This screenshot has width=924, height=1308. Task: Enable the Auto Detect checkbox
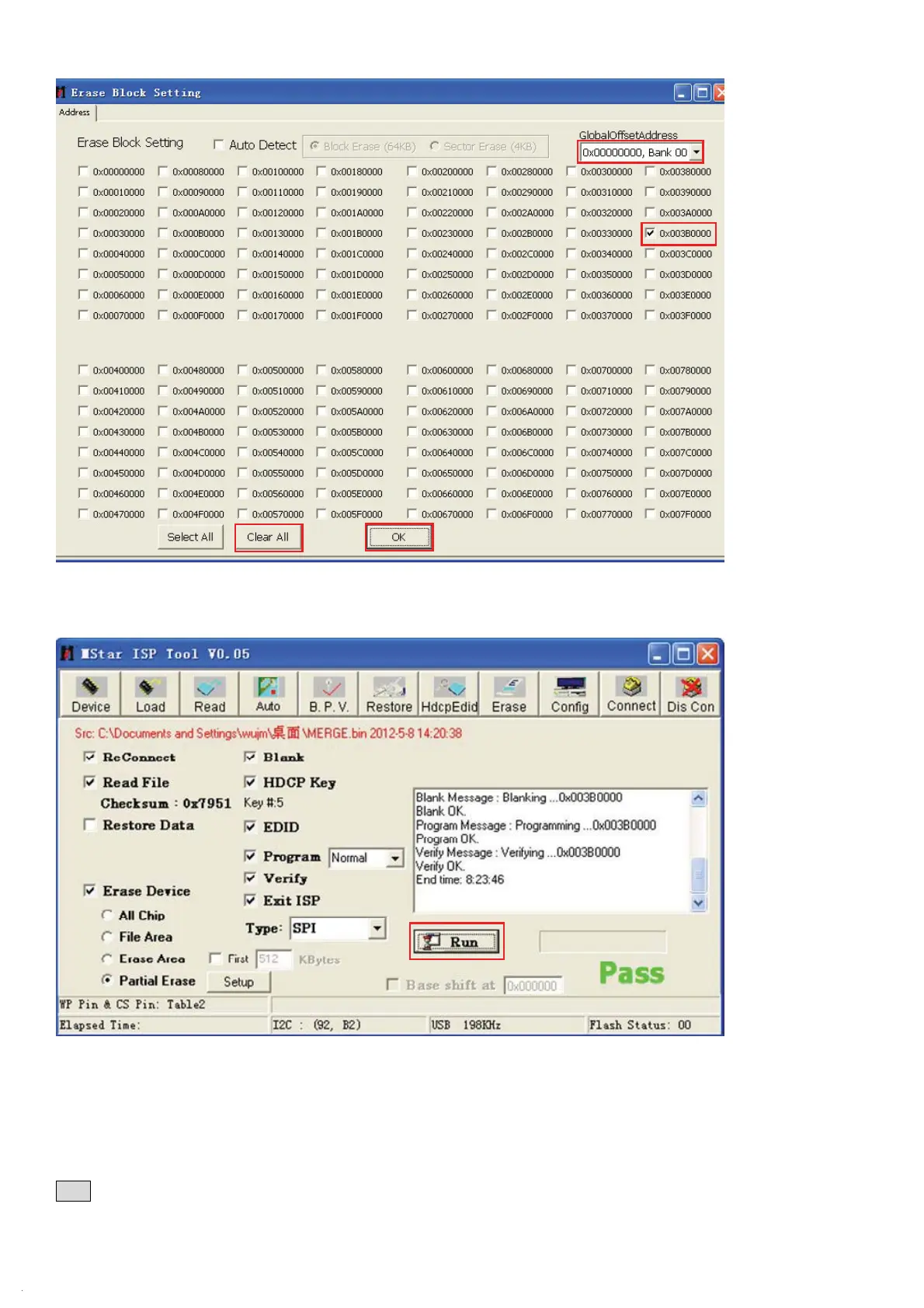pos(219,144)
